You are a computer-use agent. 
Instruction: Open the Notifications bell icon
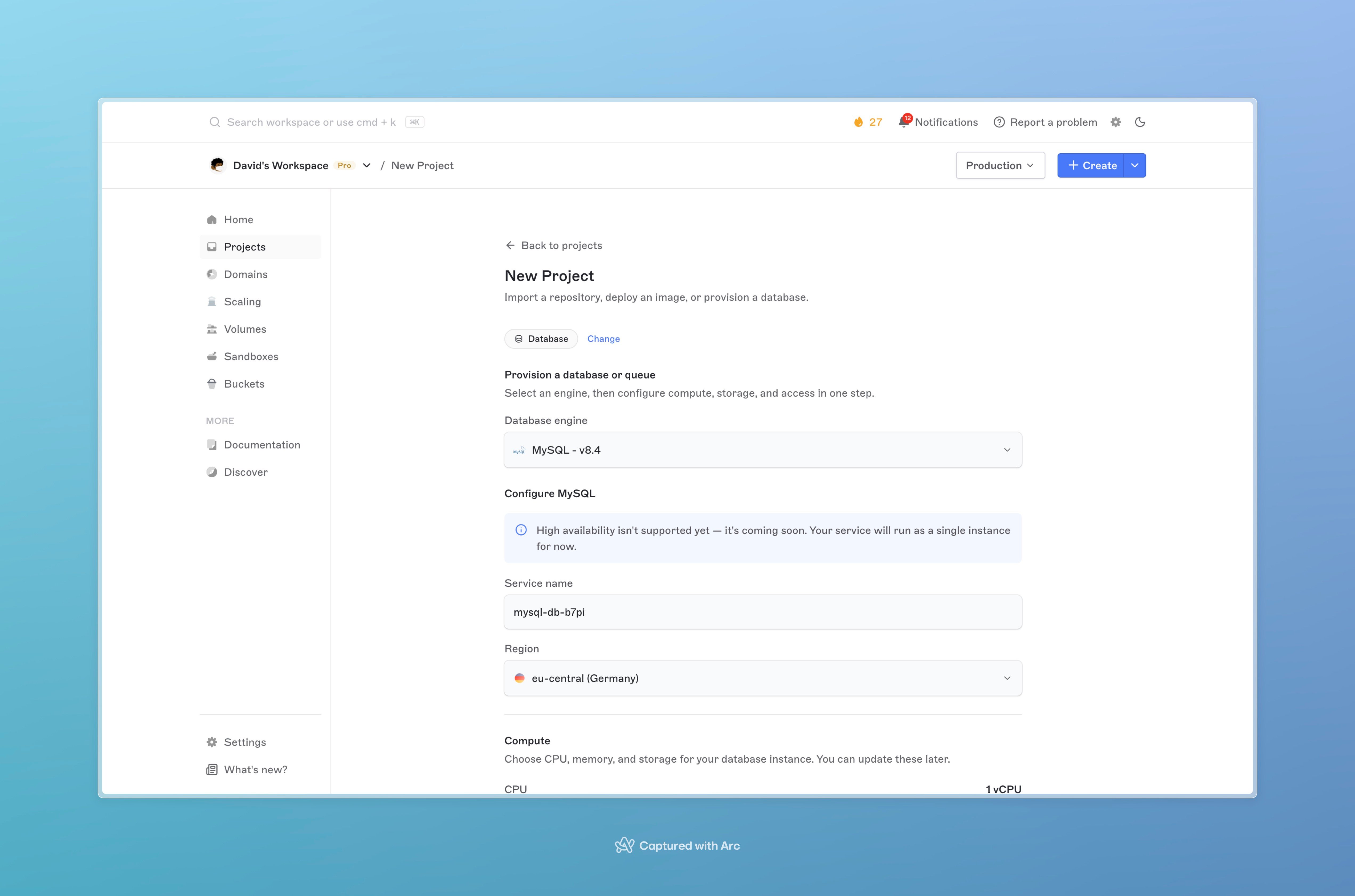coord(904,122)
